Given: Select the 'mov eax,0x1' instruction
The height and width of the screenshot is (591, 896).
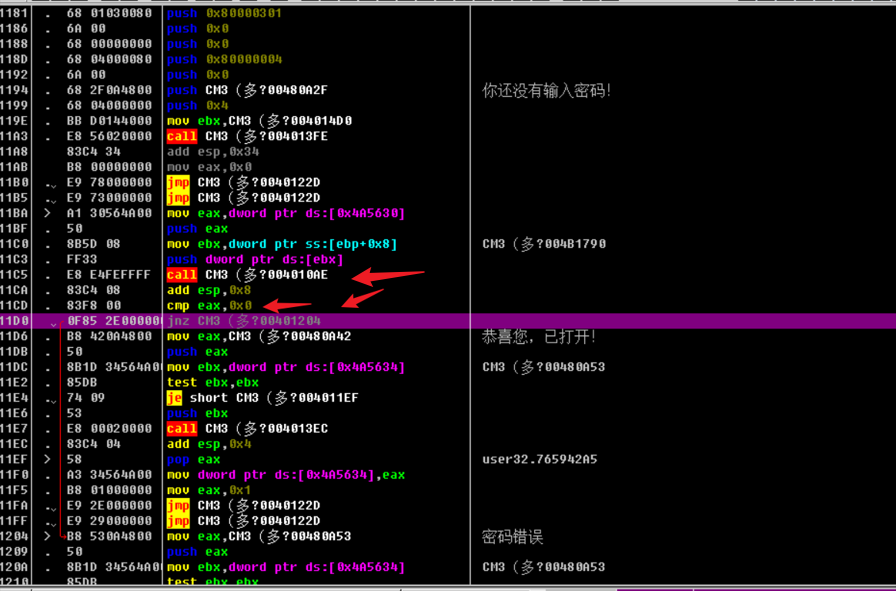Looking at the screenshot, I should 208,491.
